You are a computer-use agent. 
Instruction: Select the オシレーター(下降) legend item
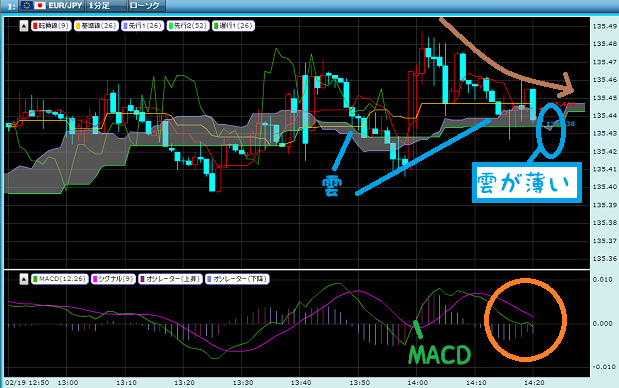click(237, 279)
